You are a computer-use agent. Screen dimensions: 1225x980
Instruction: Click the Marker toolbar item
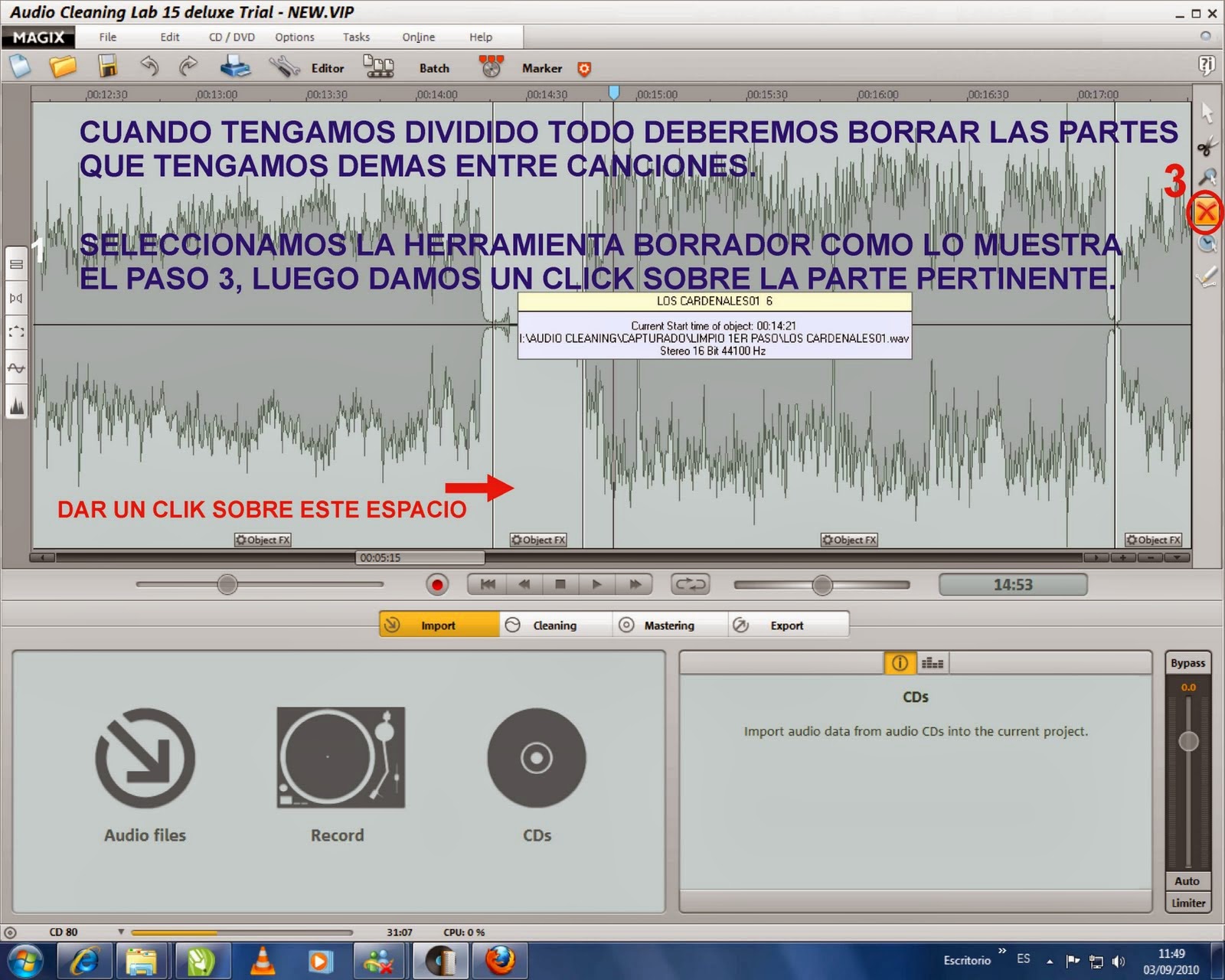(542, 68)
